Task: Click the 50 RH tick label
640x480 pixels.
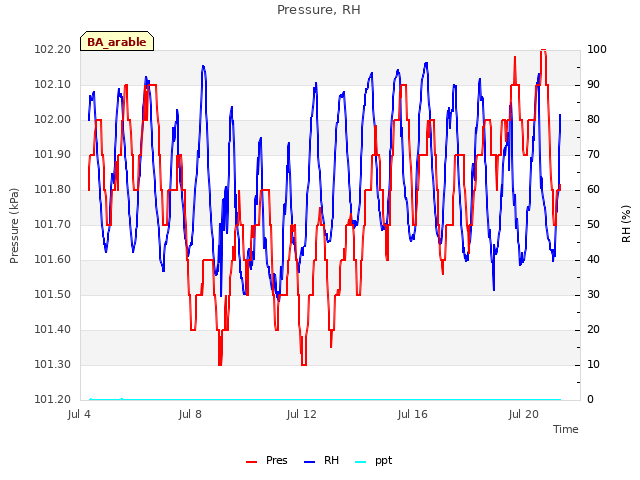Action: point(593,225)
